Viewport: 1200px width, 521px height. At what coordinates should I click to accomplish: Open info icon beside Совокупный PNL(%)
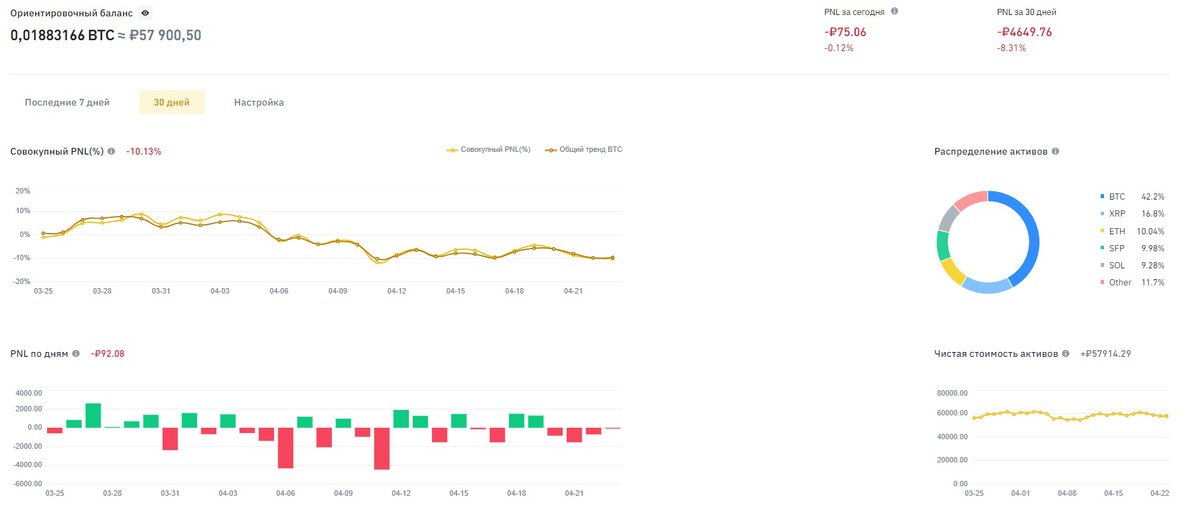(x=111, y=151)
